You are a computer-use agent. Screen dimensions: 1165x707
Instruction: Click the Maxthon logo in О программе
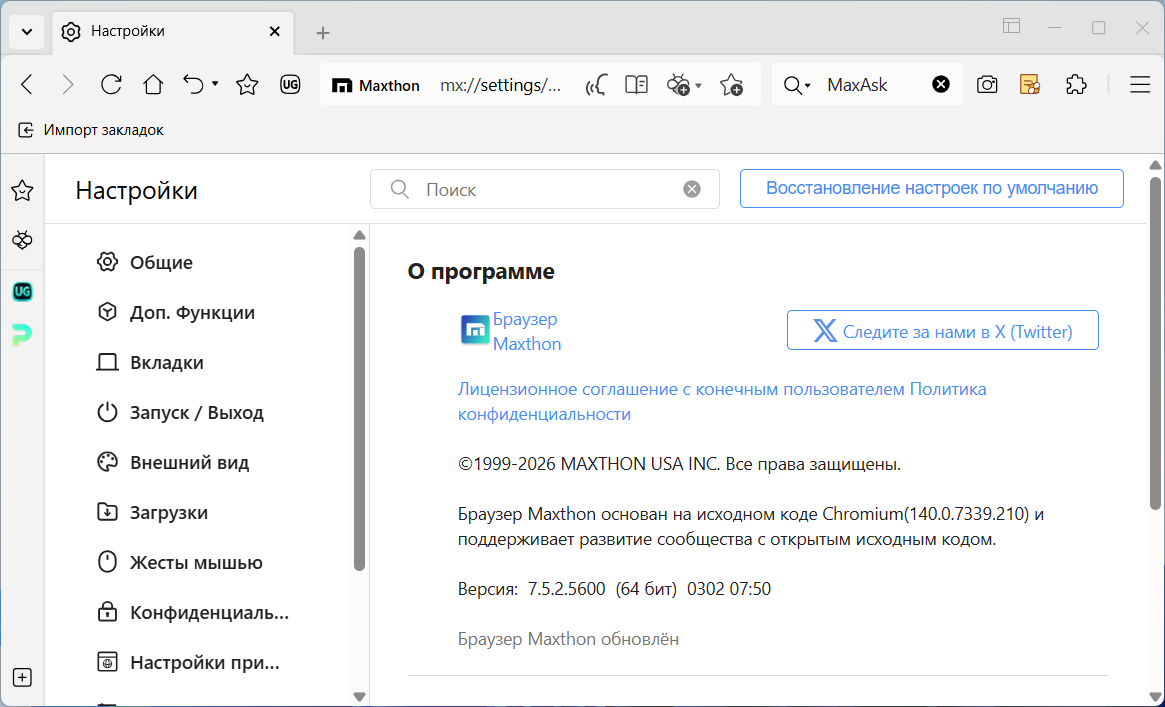475,330
